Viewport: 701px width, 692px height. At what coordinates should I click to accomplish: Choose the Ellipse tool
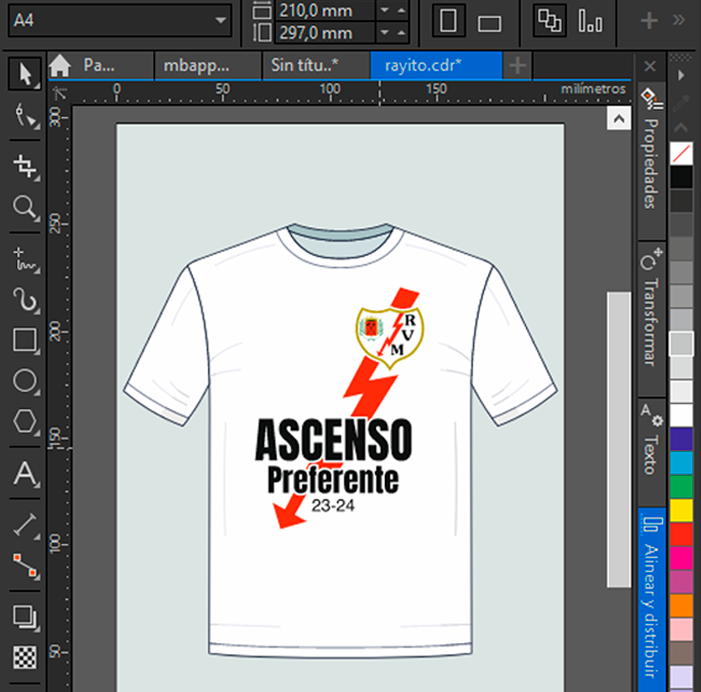point(25,382)
